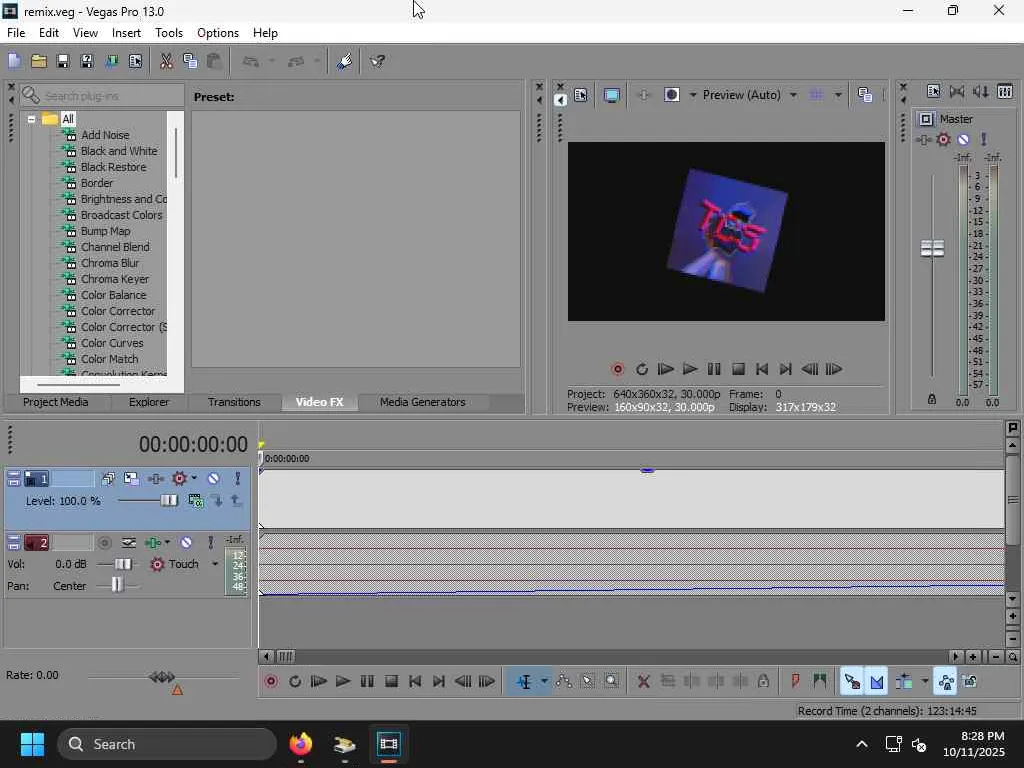Click the Insert Marker icon
The width and height of the screenshot is (1024, 768).
(x=795, y=682)
